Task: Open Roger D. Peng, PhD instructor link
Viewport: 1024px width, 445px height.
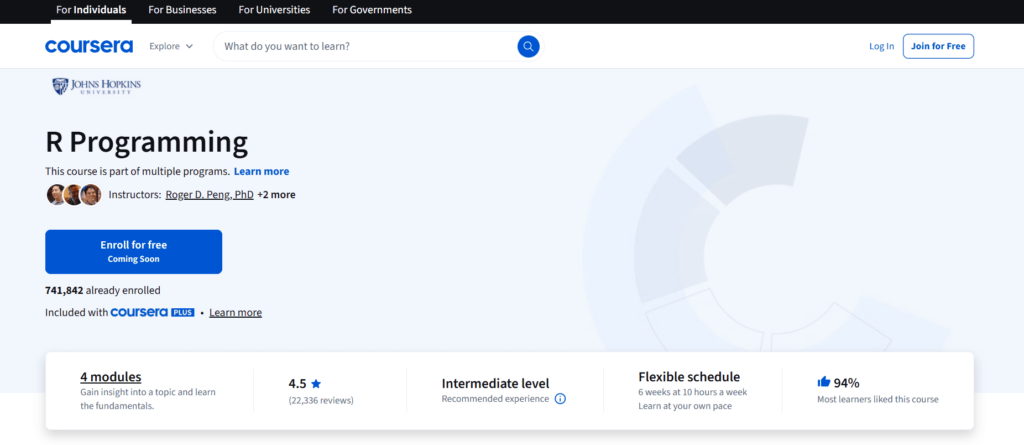Action: [210, 195]
